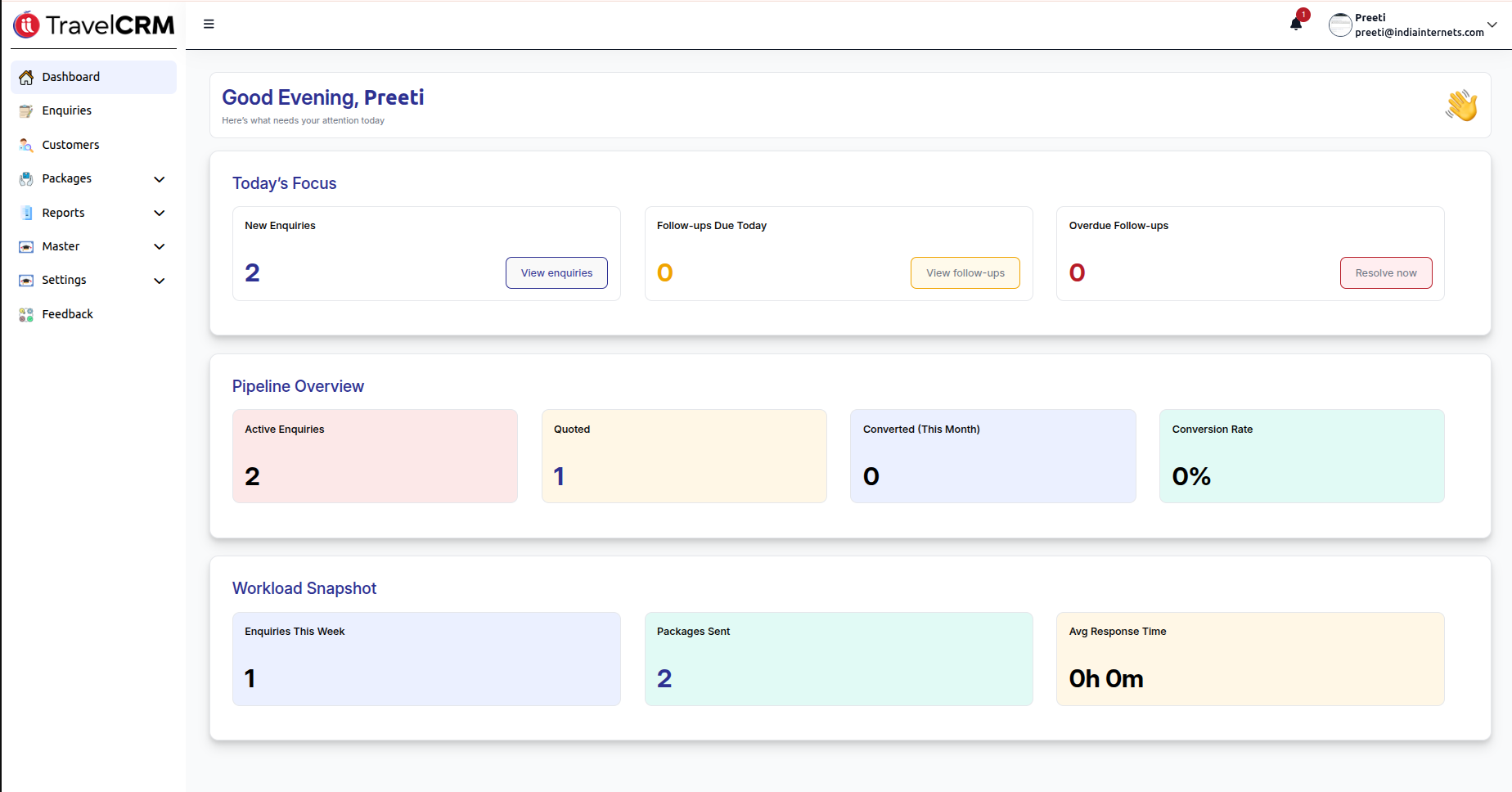
Task: Click the Preeti profile avatar
Action: pos(1339,25)
